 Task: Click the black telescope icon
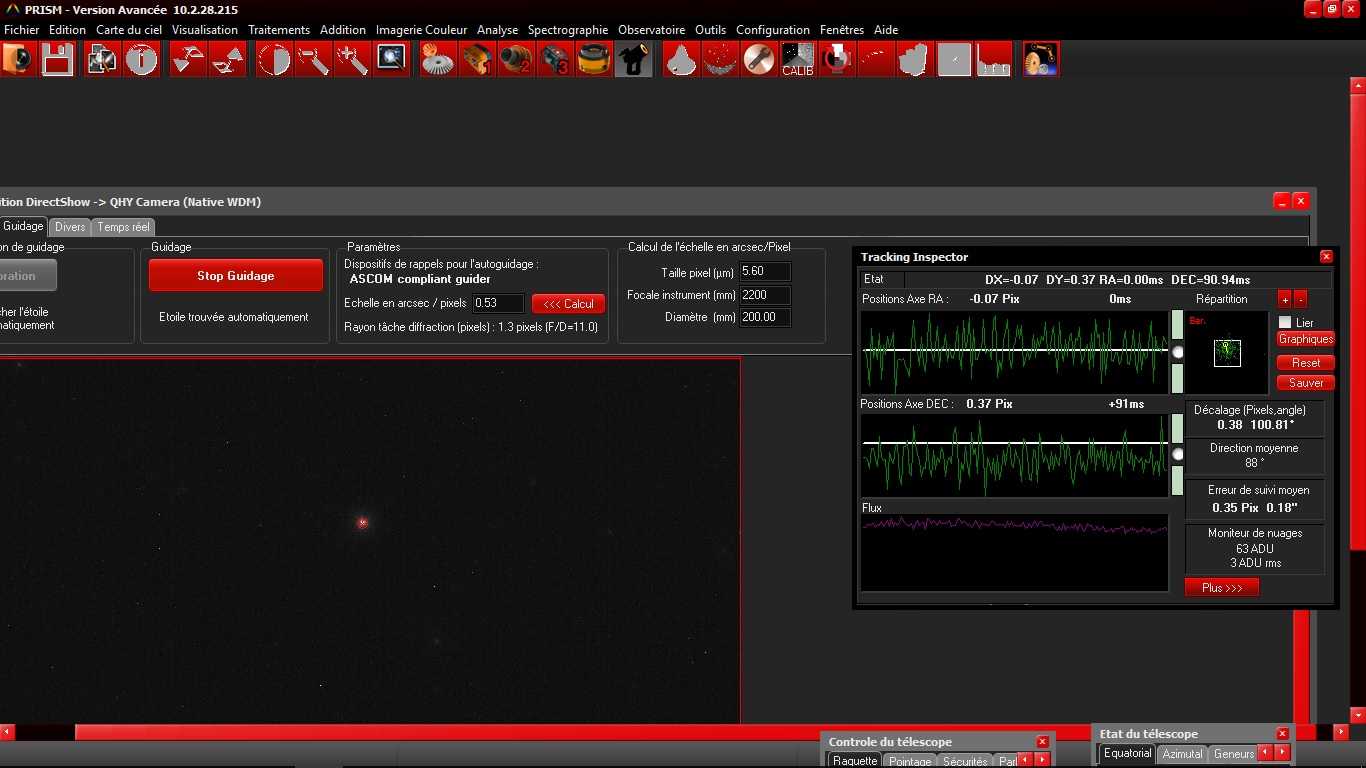(633, 60)
